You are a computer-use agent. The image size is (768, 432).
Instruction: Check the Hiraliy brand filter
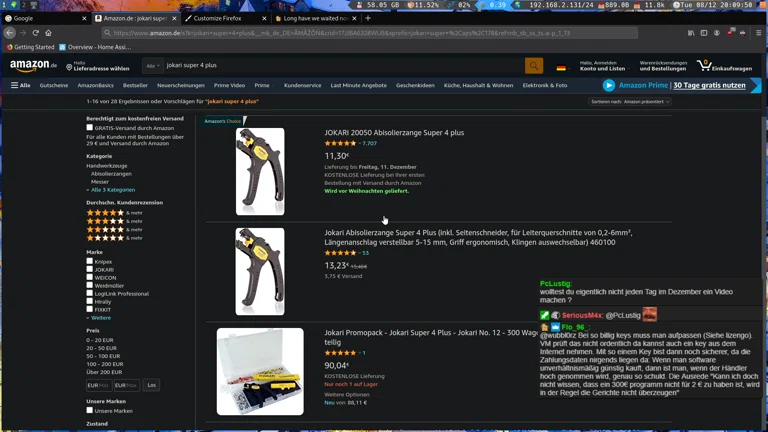pyautogui.click(x=90, y=301)
